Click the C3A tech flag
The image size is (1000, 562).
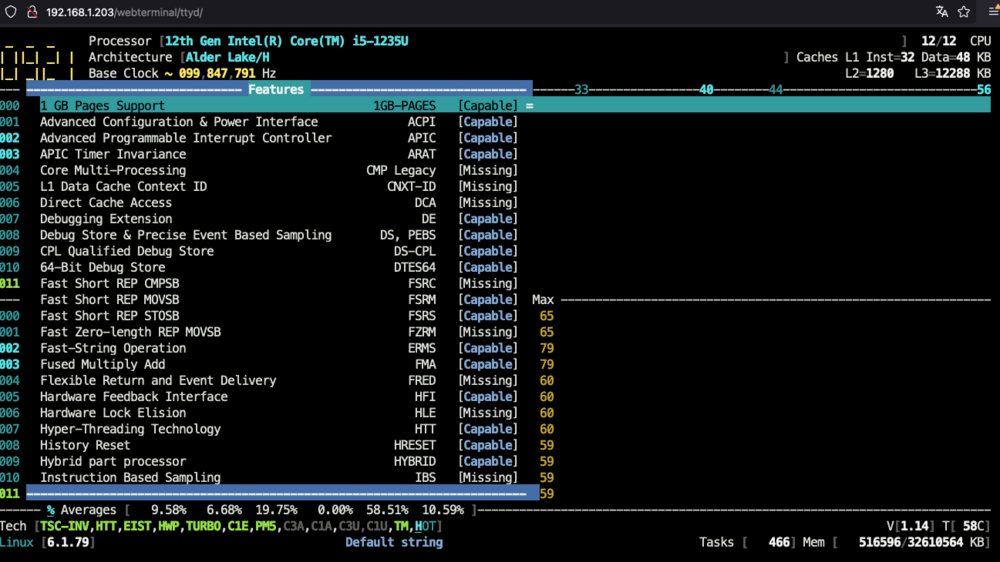(293, 526)
